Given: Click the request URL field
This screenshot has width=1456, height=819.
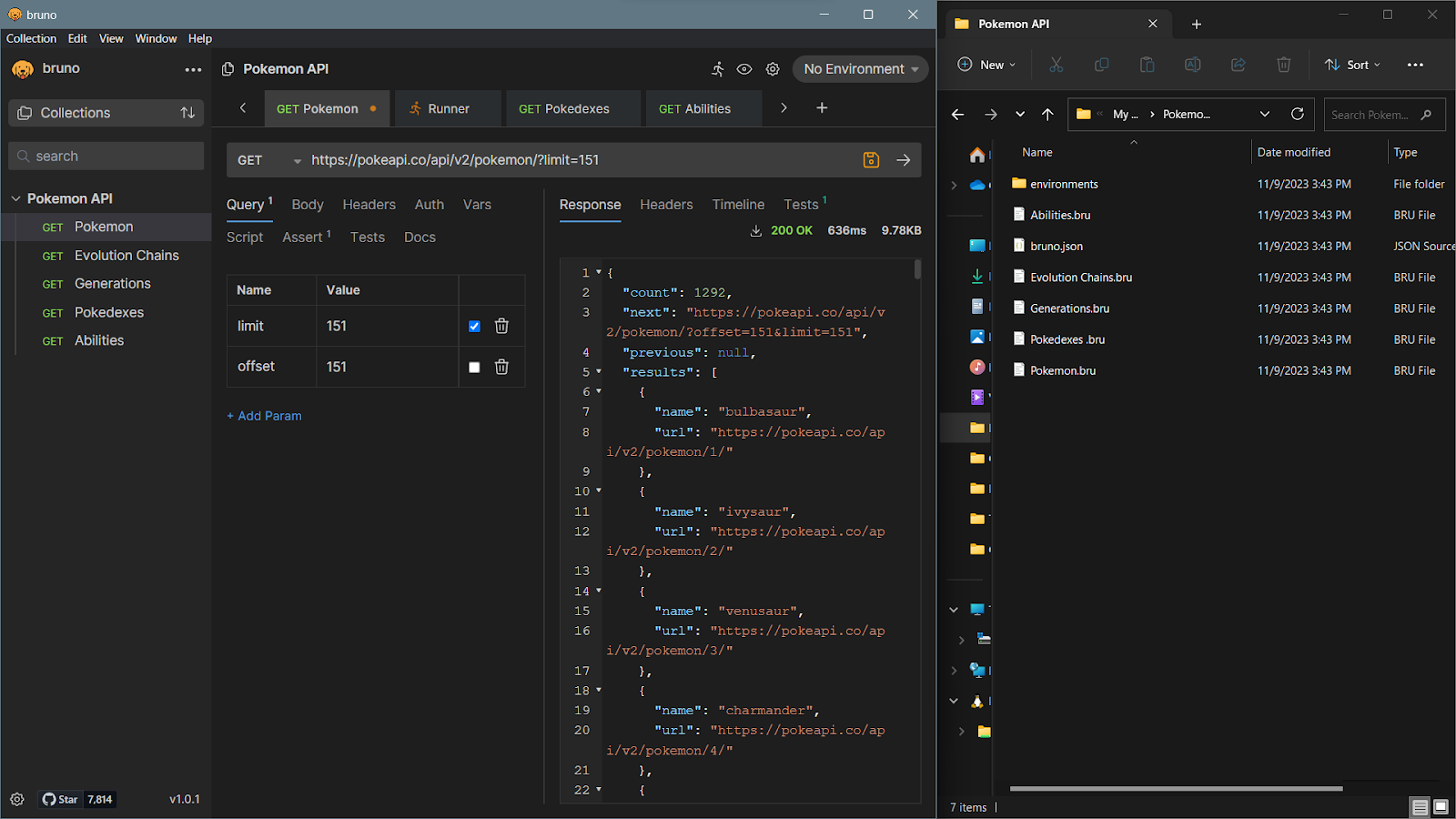Looking at the screenshot, I should [x=582, y=160].
